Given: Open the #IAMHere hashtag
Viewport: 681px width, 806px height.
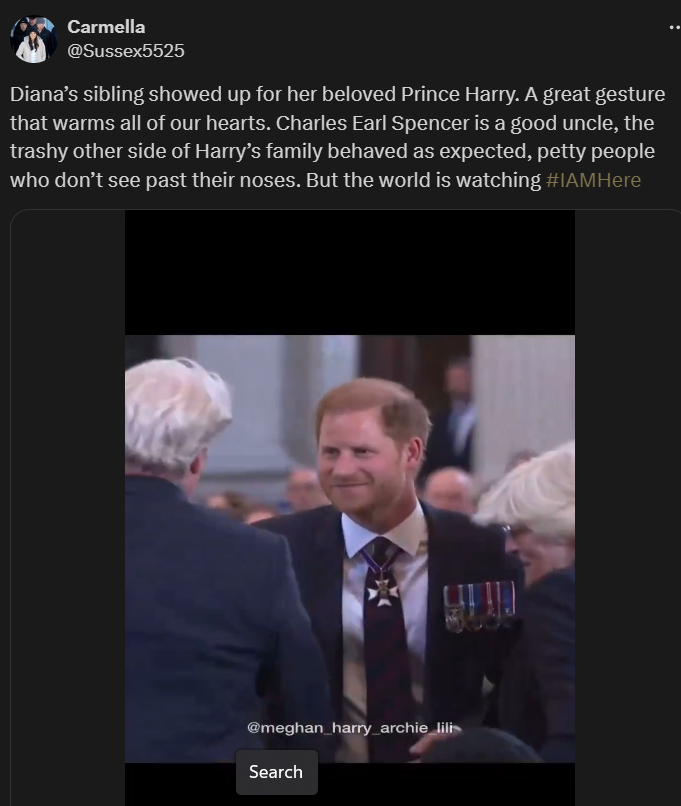Looking at the screenshot, I should click(x=593, y=180).
